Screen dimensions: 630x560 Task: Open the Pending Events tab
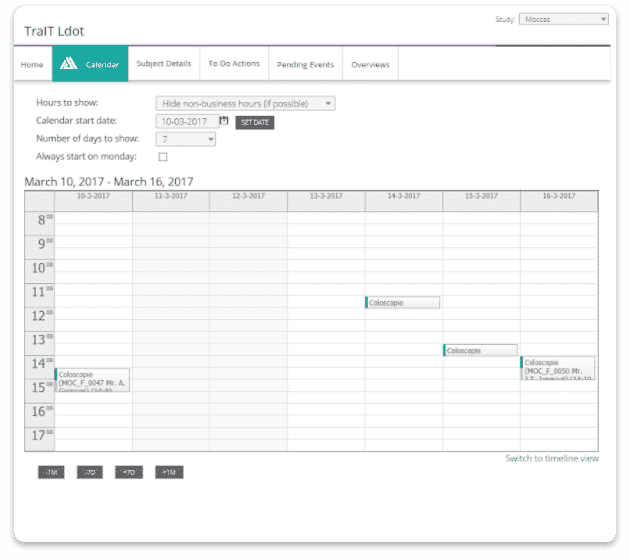(x=305, y=65)
